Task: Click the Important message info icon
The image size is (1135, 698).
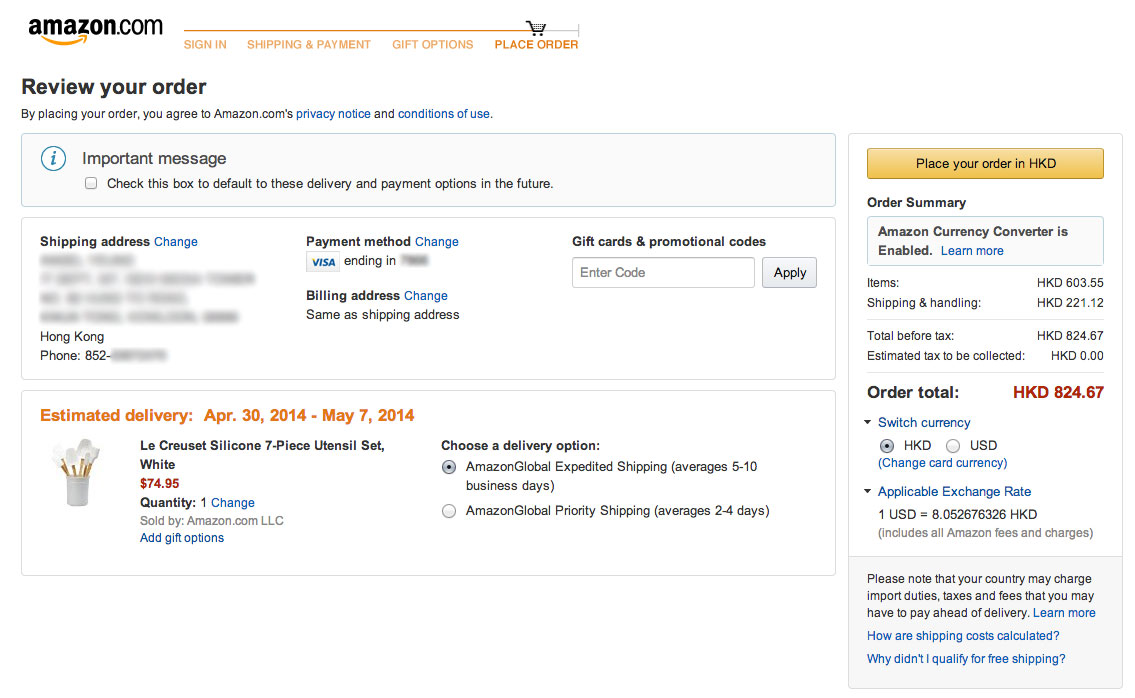Action: 53,158
